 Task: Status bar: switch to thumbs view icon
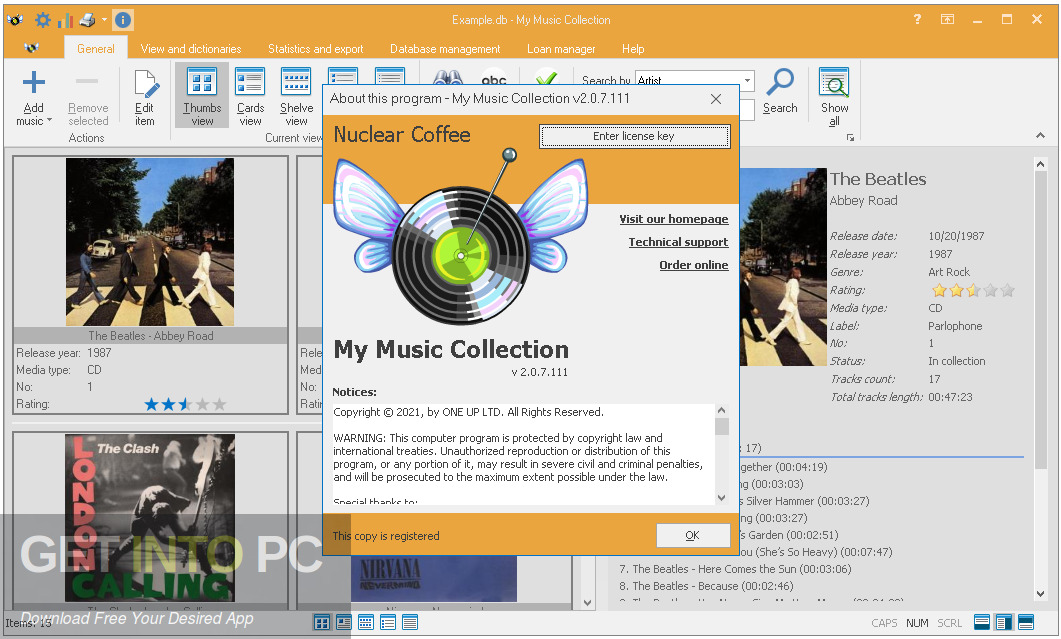[322, 623]
